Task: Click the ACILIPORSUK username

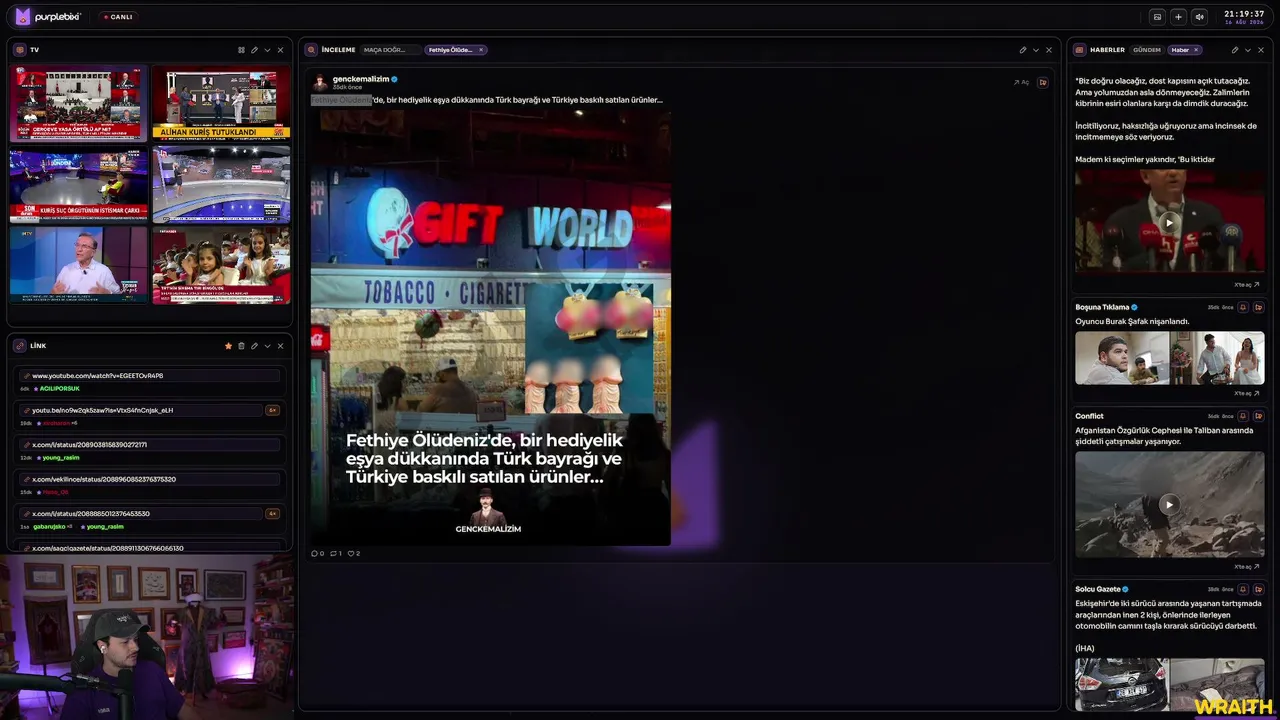Action: [59, 389]
